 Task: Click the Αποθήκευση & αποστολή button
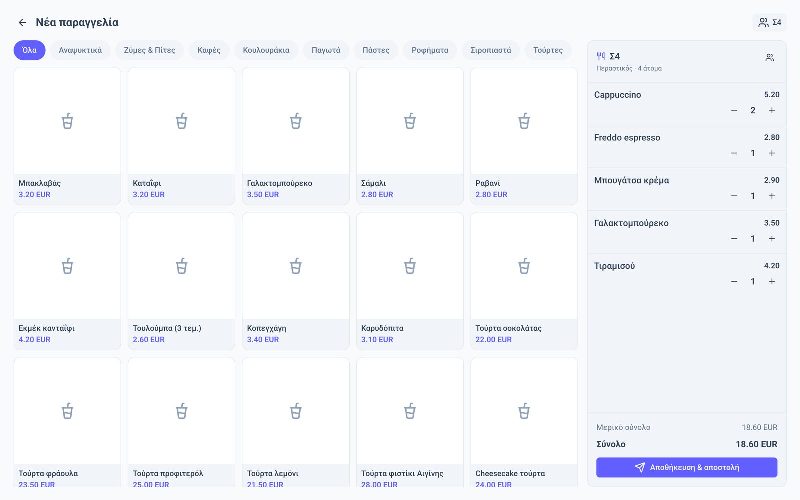click(x=687, y=467)
